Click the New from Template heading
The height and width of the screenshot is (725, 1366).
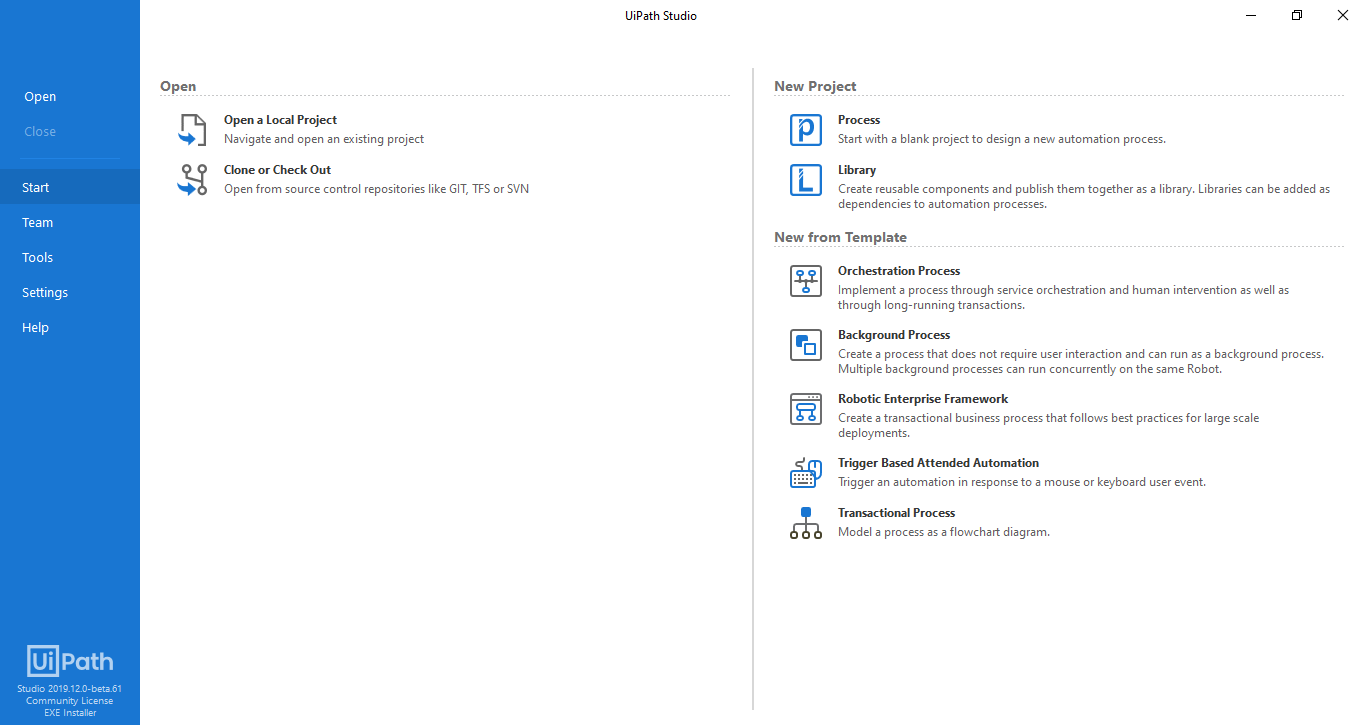[840, 237]
